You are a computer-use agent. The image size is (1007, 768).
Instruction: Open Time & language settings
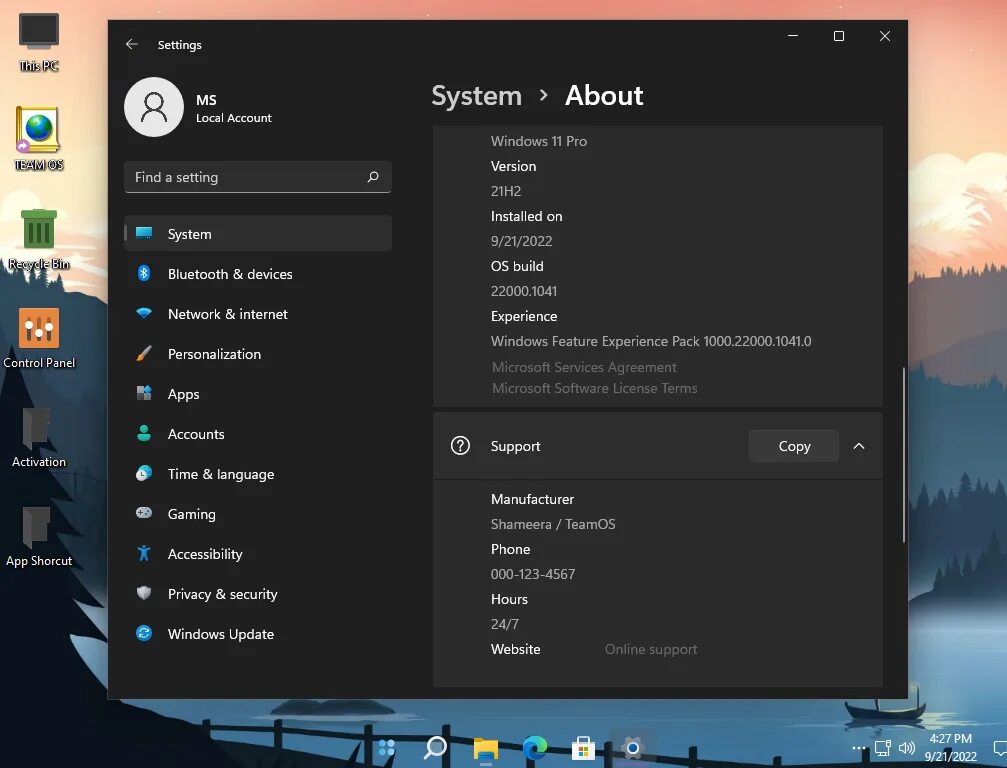[x=258, y=474]
